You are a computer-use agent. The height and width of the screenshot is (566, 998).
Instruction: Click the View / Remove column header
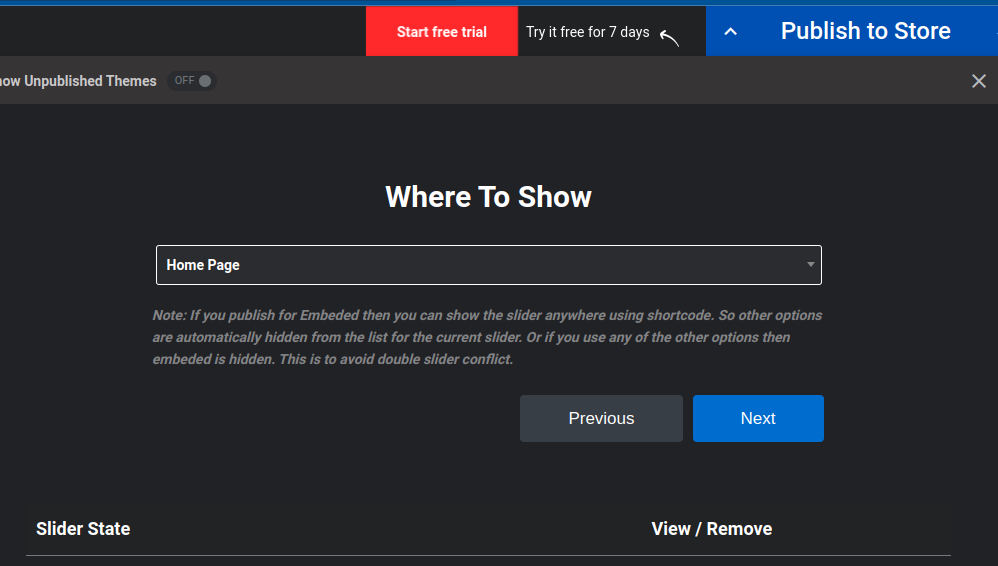[712, 528]
